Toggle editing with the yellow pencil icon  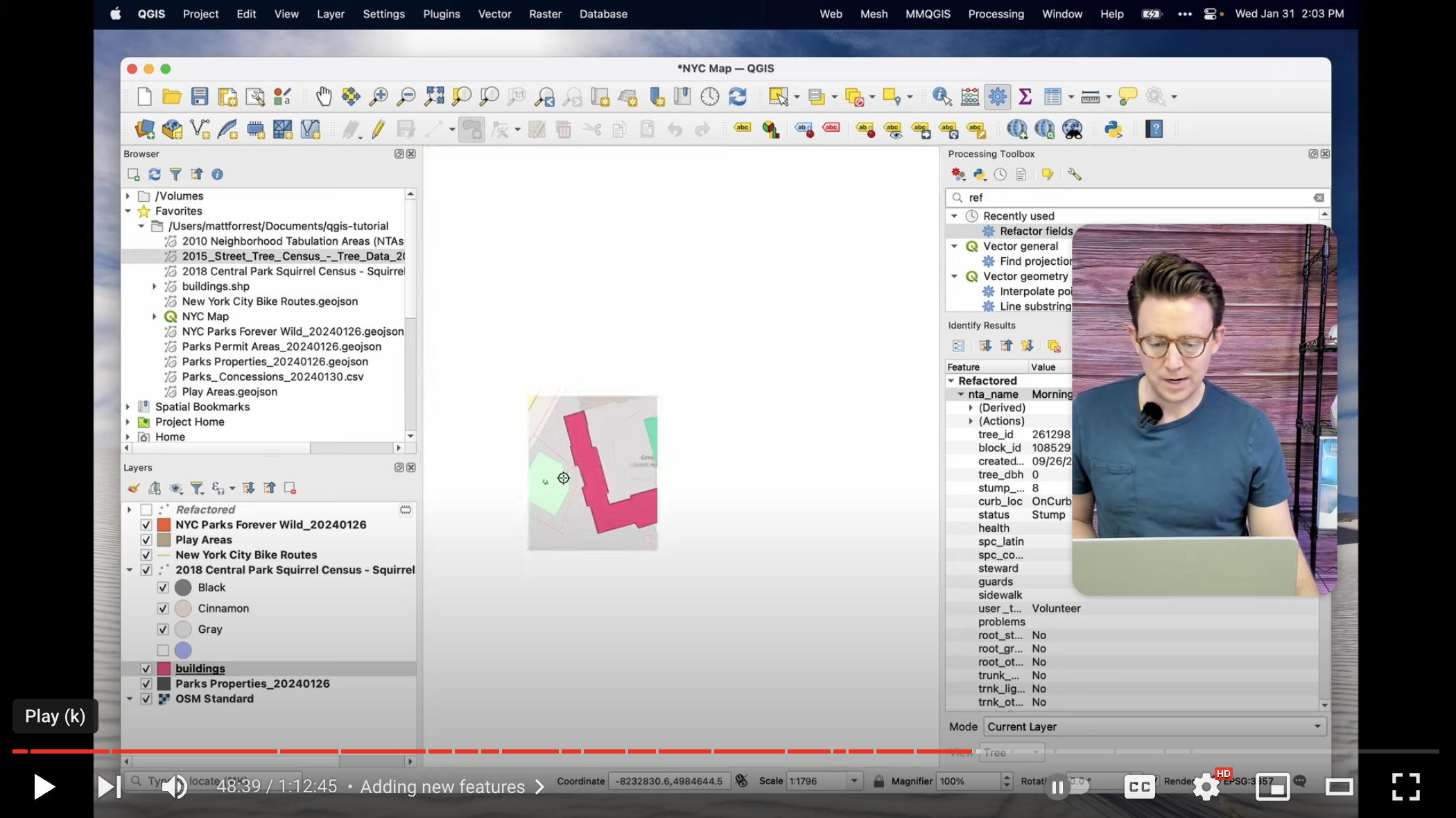click(379, 129)
